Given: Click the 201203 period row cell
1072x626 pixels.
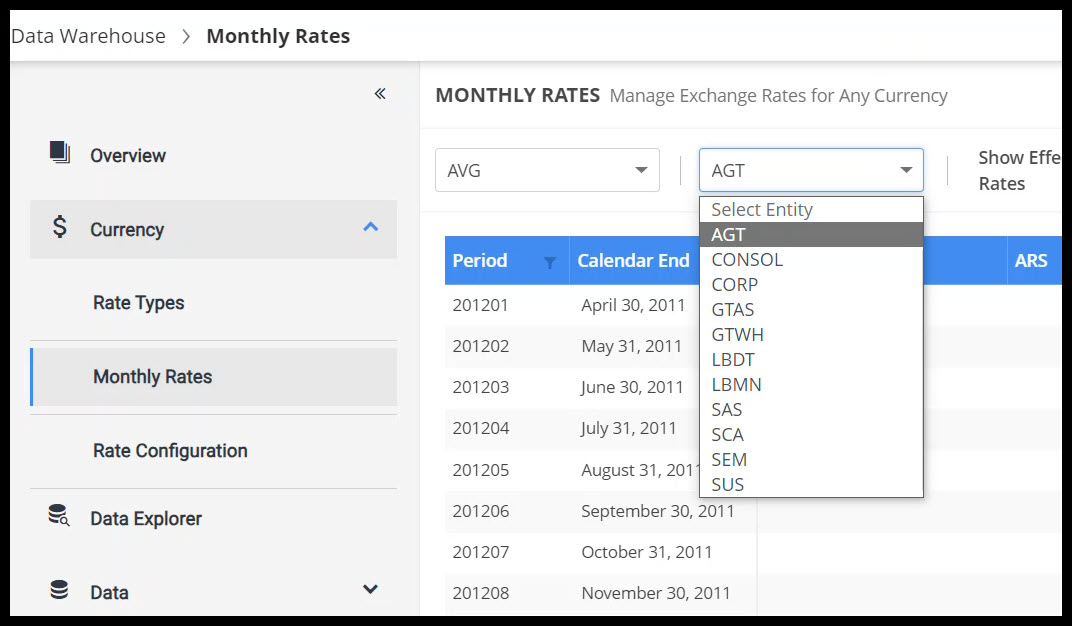Looking at the screenshot, I should [481, 387].
